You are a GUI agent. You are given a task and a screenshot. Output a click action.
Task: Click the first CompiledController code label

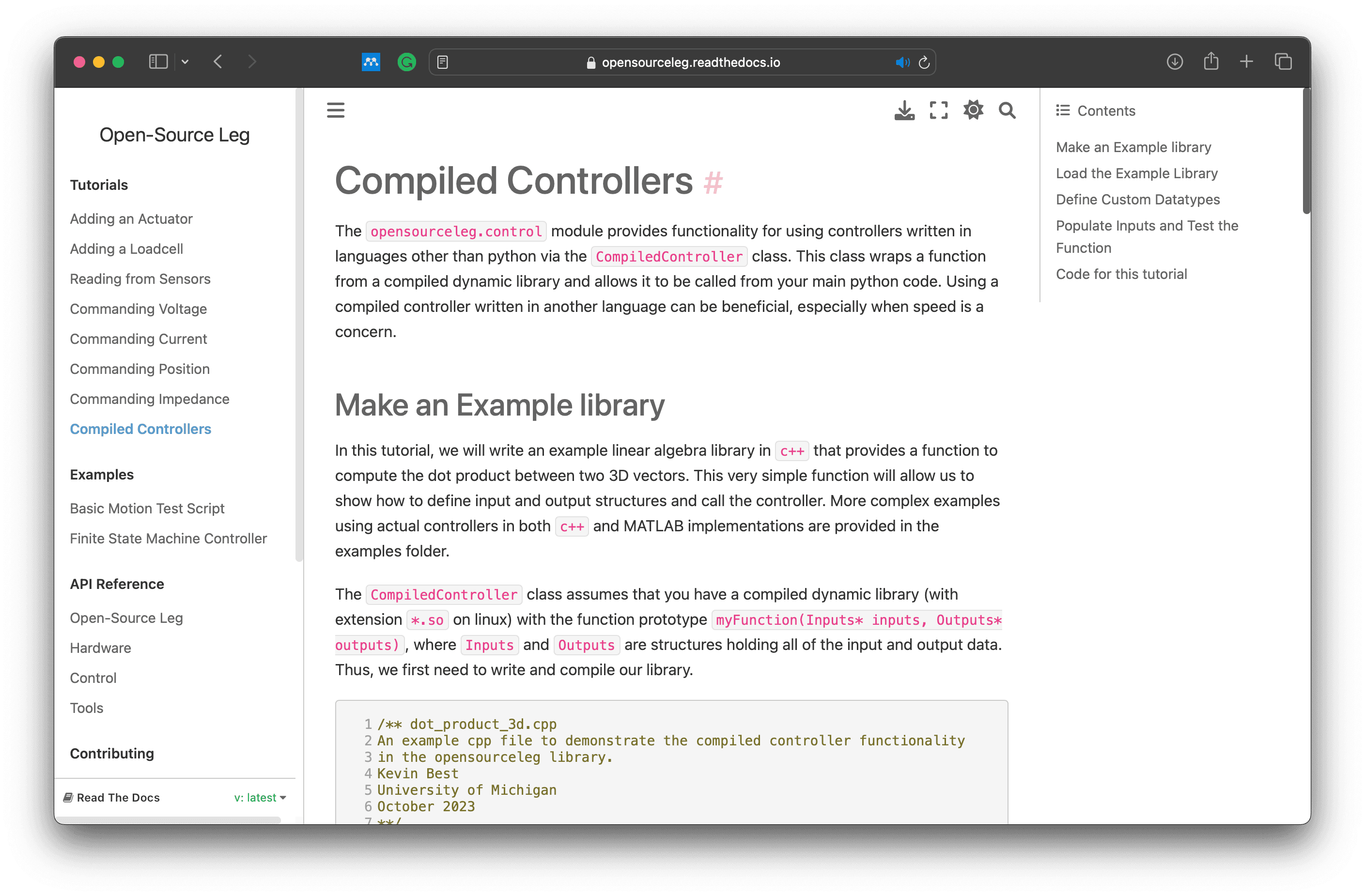669,256
